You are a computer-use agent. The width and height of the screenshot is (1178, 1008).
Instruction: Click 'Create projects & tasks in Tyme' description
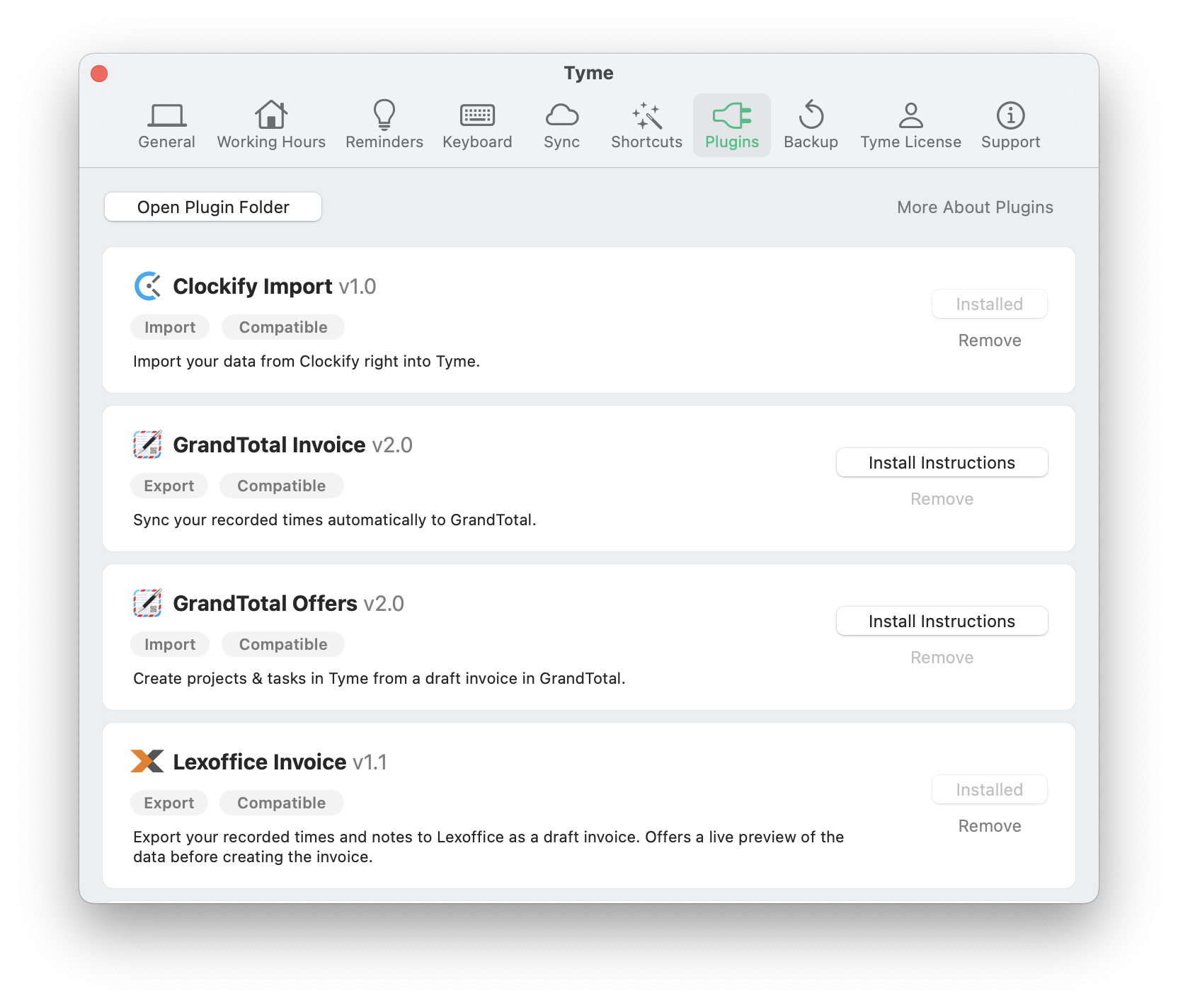(379, 678)
